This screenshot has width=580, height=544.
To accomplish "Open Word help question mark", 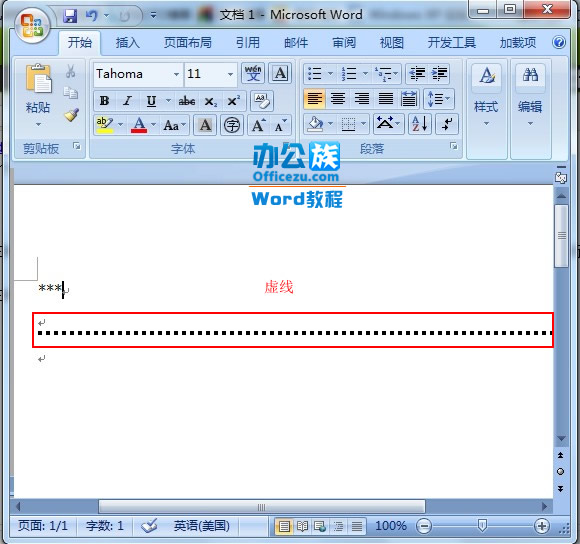I will pos(559,43).
